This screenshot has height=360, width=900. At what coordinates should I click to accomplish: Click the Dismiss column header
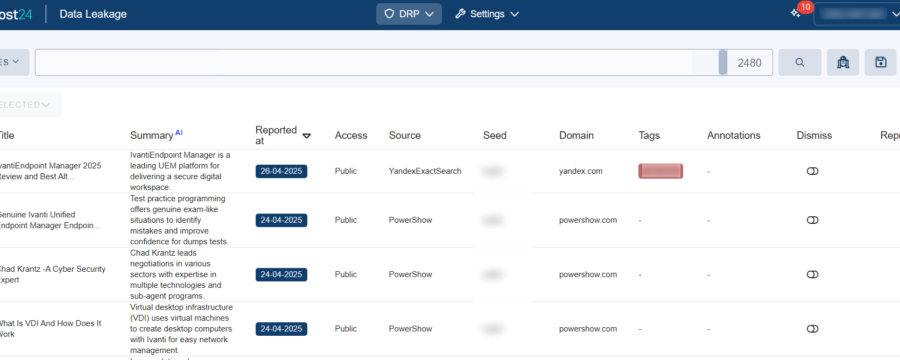pyautogui.click(x=814, y=136)
